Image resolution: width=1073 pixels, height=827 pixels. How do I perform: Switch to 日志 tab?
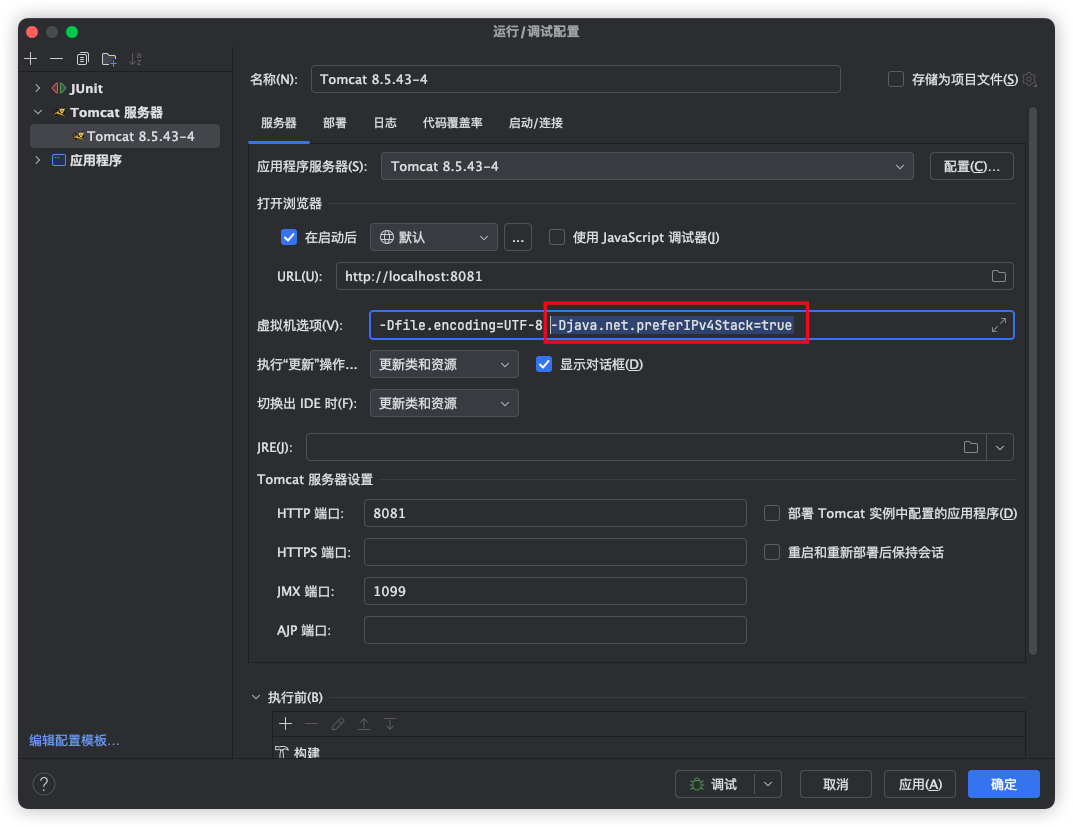(x=385, y=123)
